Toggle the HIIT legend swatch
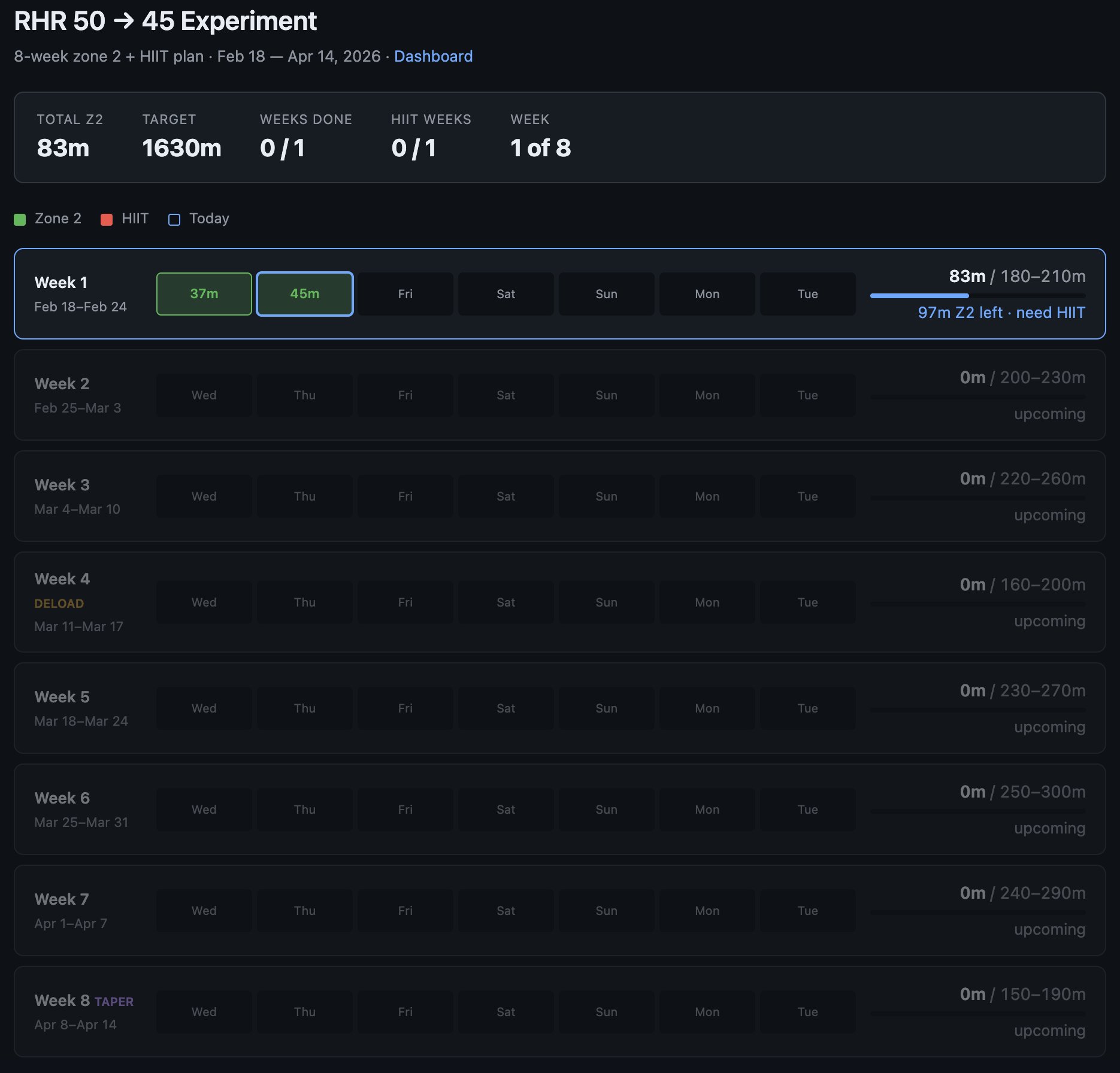Viewport: 1120px width, 1073px height. (107, 219)
